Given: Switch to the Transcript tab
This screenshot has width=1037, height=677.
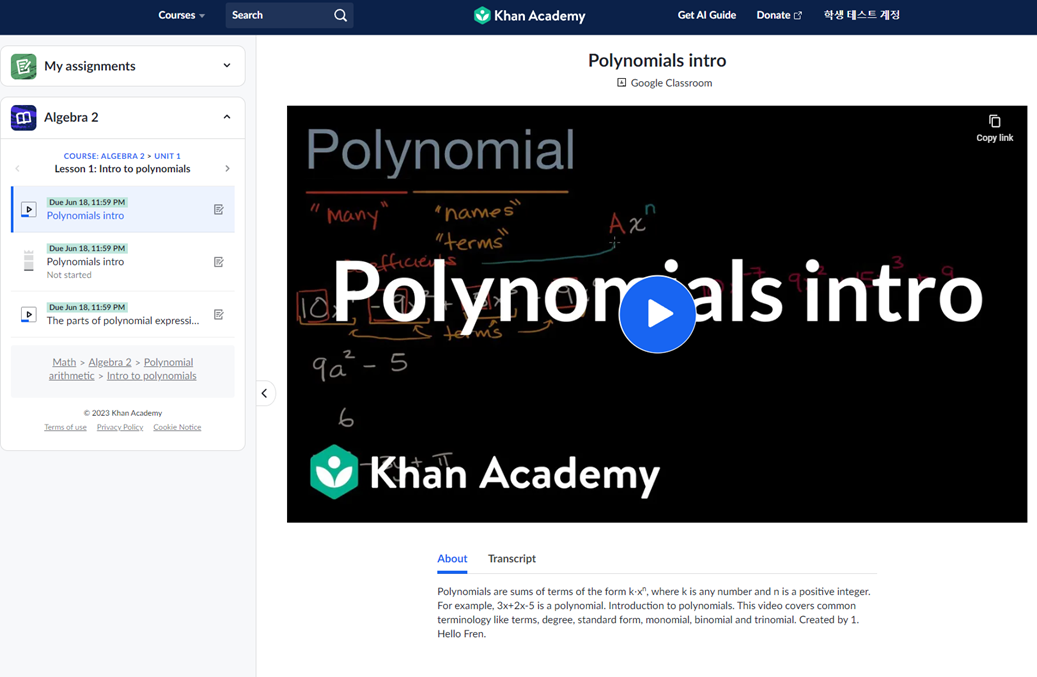Looking at the screenshot, I should coord(512,559).
